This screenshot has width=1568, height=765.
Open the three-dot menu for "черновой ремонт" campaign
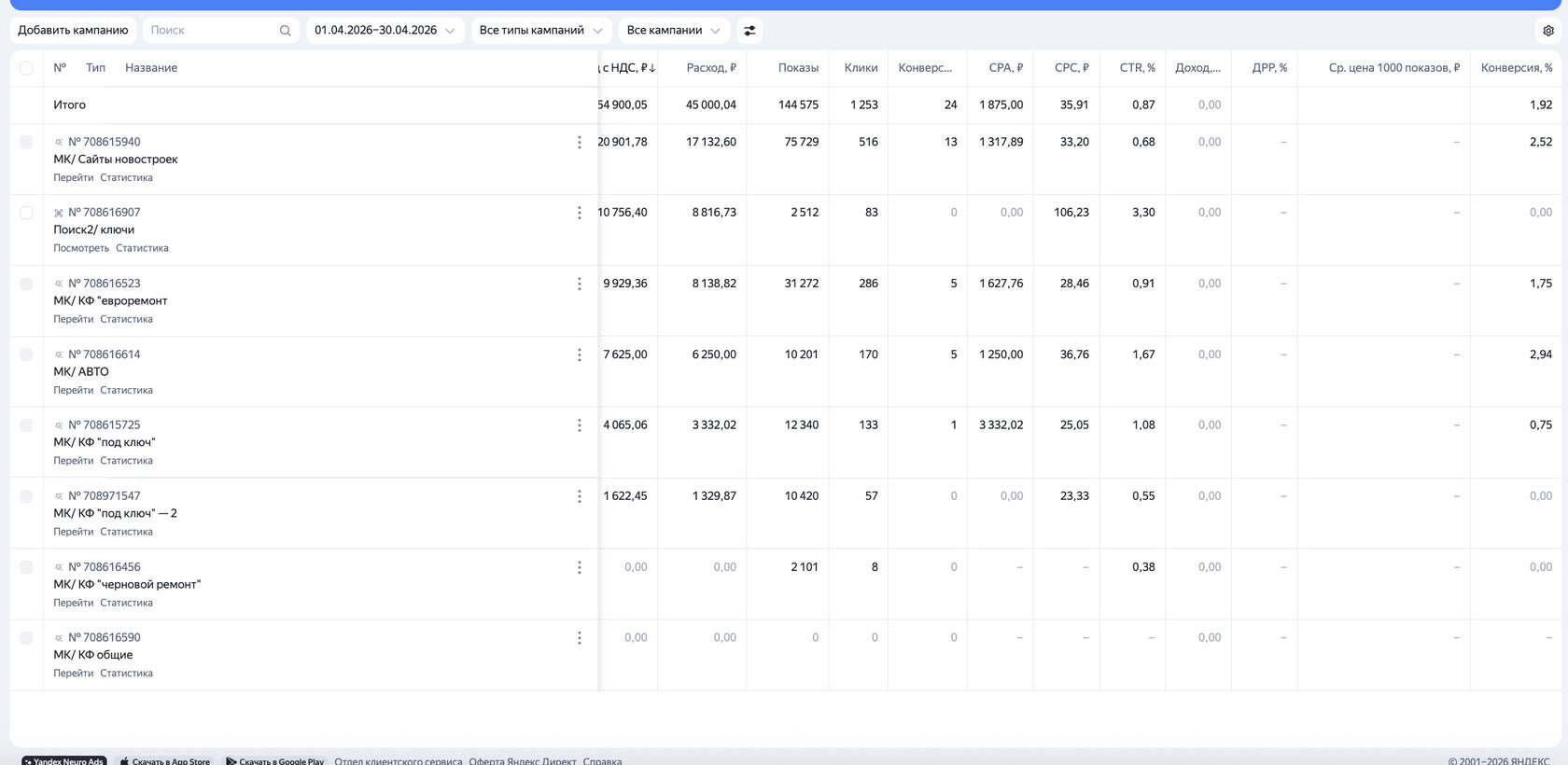coord(579,567)
